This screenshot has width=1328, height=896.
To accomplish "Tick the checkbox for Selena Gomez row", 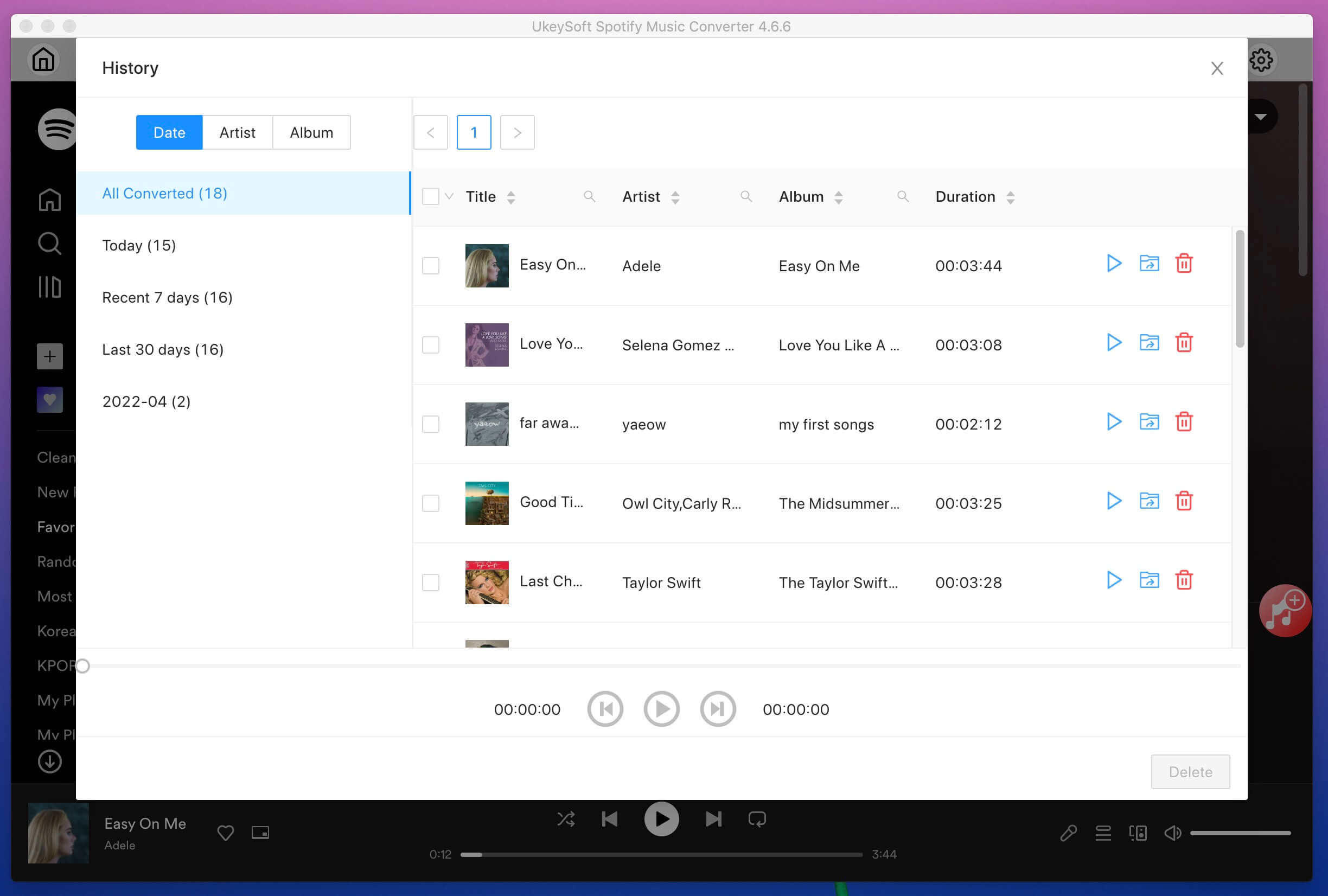I will tap(430, 345).
